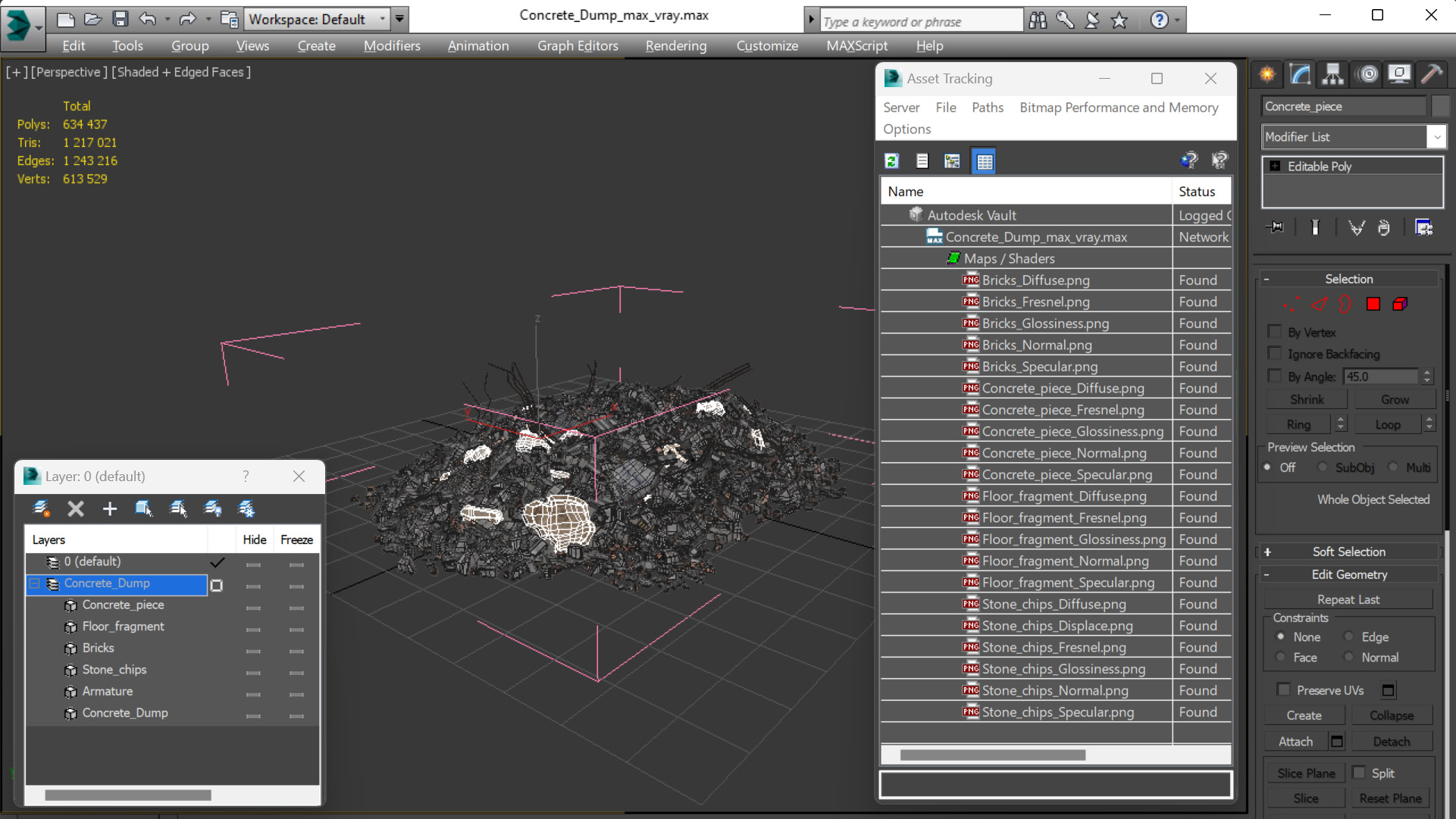Select the Multi preview selection radio
The height and width of the screenshot is (819, 1456).
(x=1393, y=467)
